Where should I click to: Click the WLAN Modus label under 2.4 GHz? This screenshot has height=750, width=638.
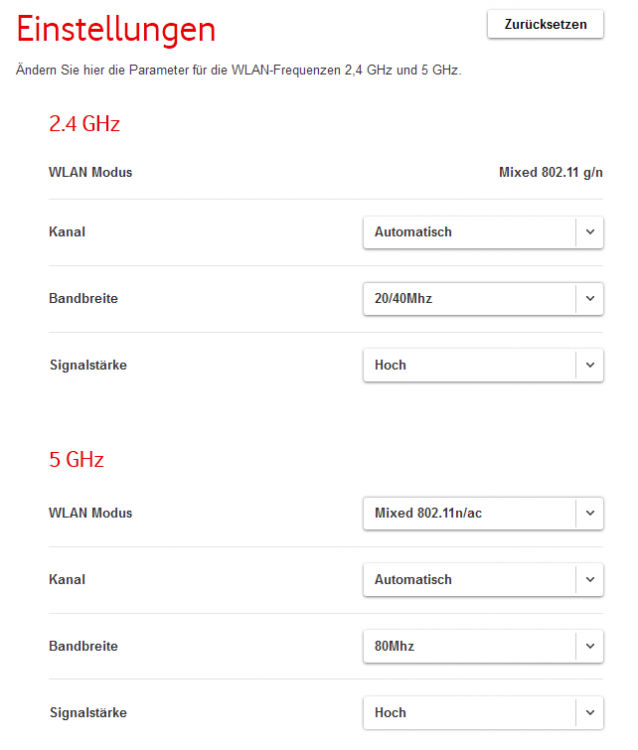pos(90,172)
